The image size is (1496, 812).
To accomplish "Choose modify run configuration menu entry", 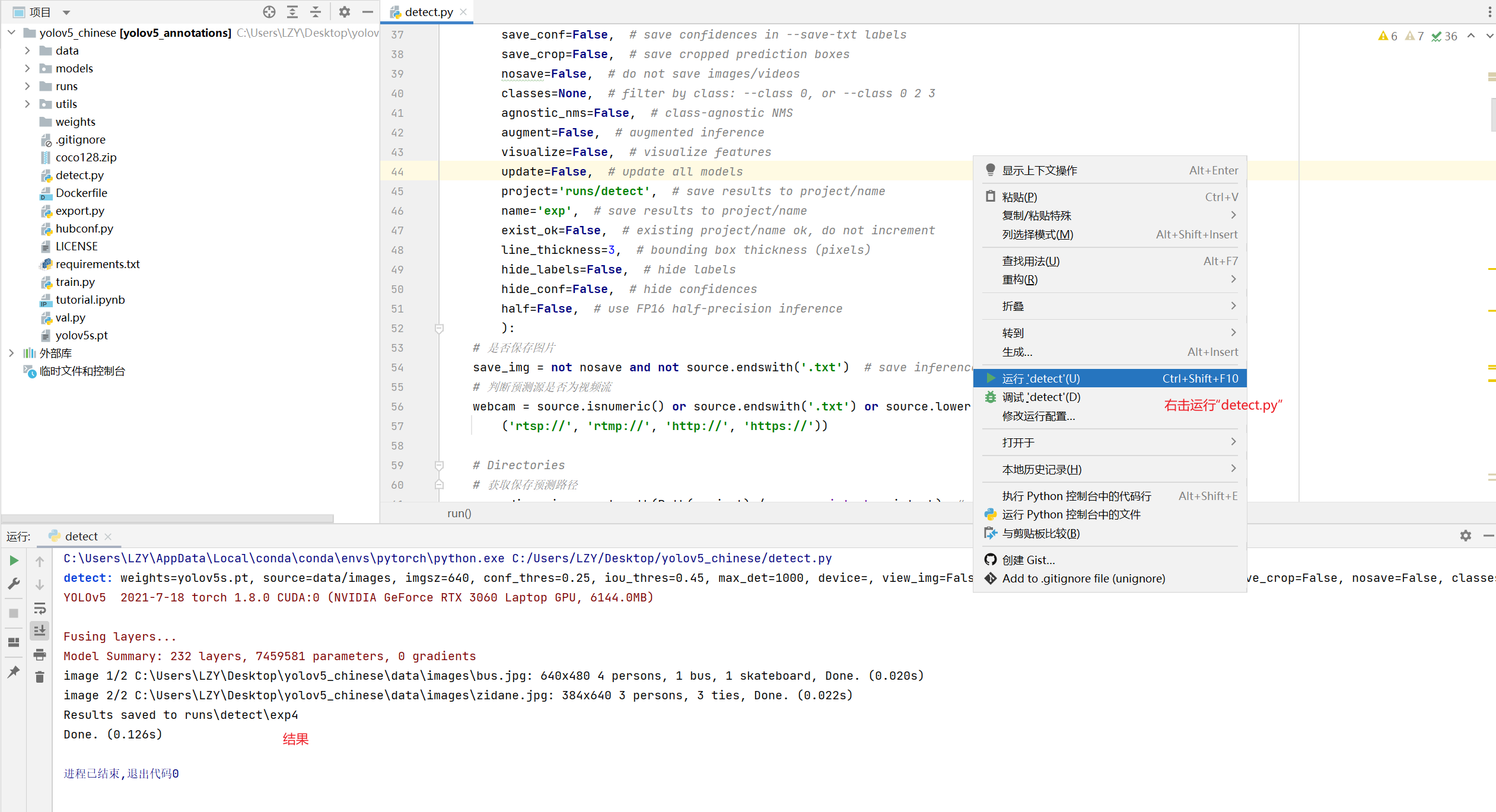I will click(1110, 416).
